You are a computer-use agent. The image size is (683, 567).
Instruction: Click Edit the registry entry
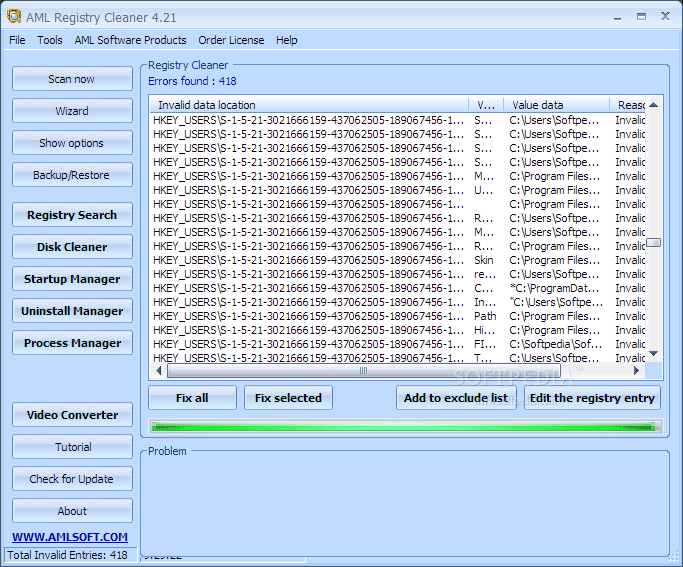coord(592,398)
